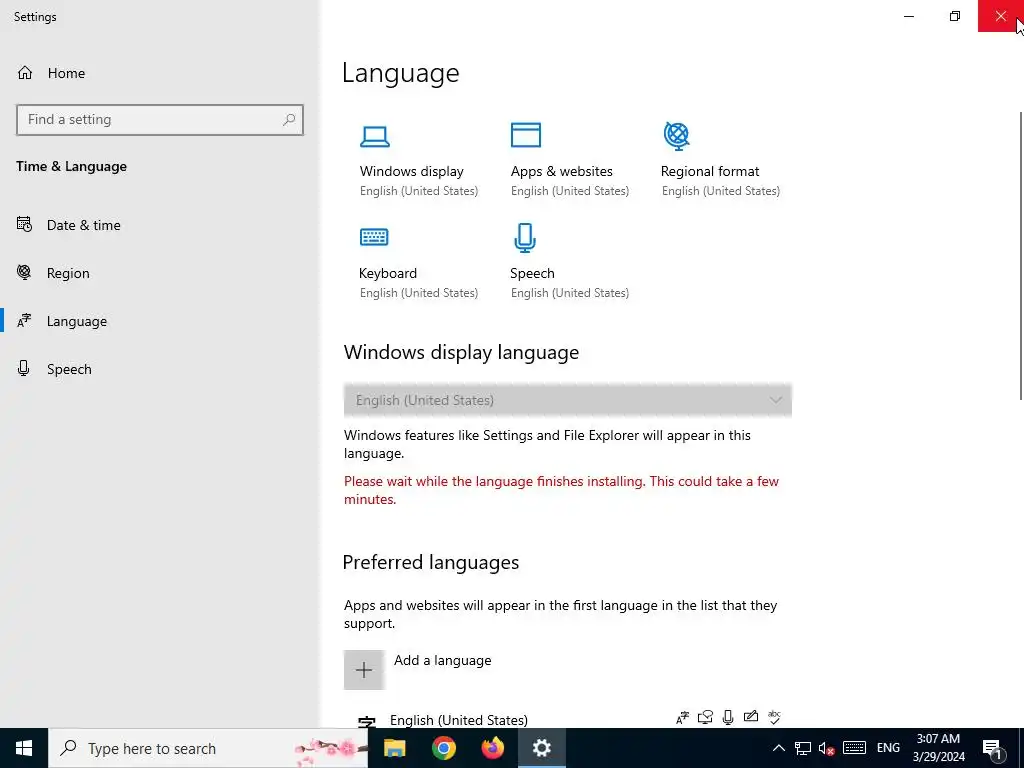Click the taskbar search box

tap(208, 748)
